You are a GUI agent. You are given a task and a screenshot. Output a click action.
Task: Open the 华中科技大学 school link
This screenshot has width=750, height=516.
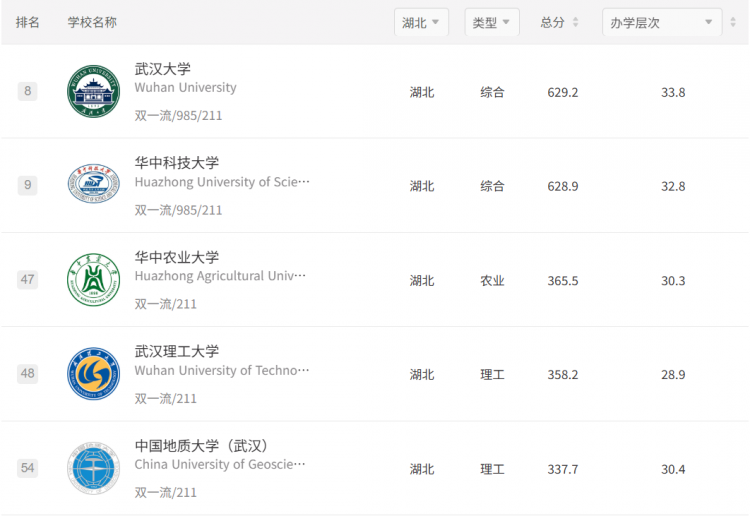(x=176, y=163)
